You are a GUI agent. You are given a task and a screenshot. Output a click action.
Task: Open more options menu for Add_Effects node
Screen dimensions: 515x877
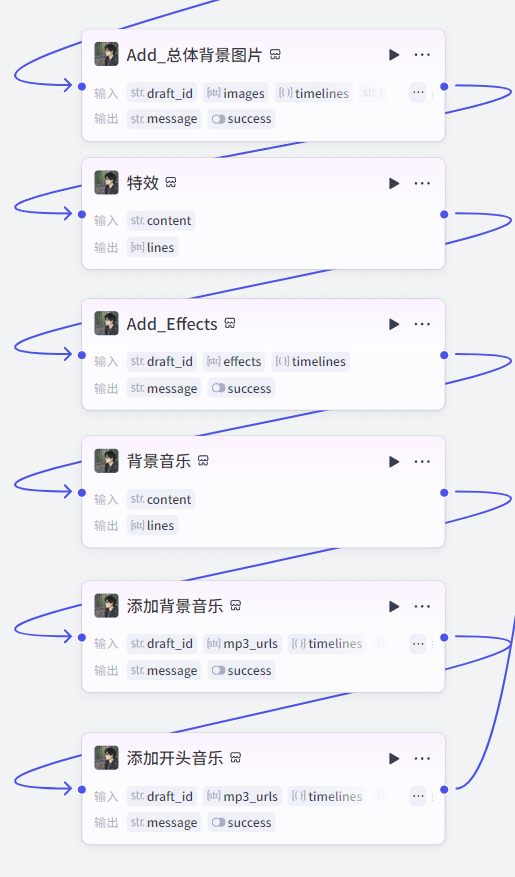pyautogui.click(x=422, y=324)
